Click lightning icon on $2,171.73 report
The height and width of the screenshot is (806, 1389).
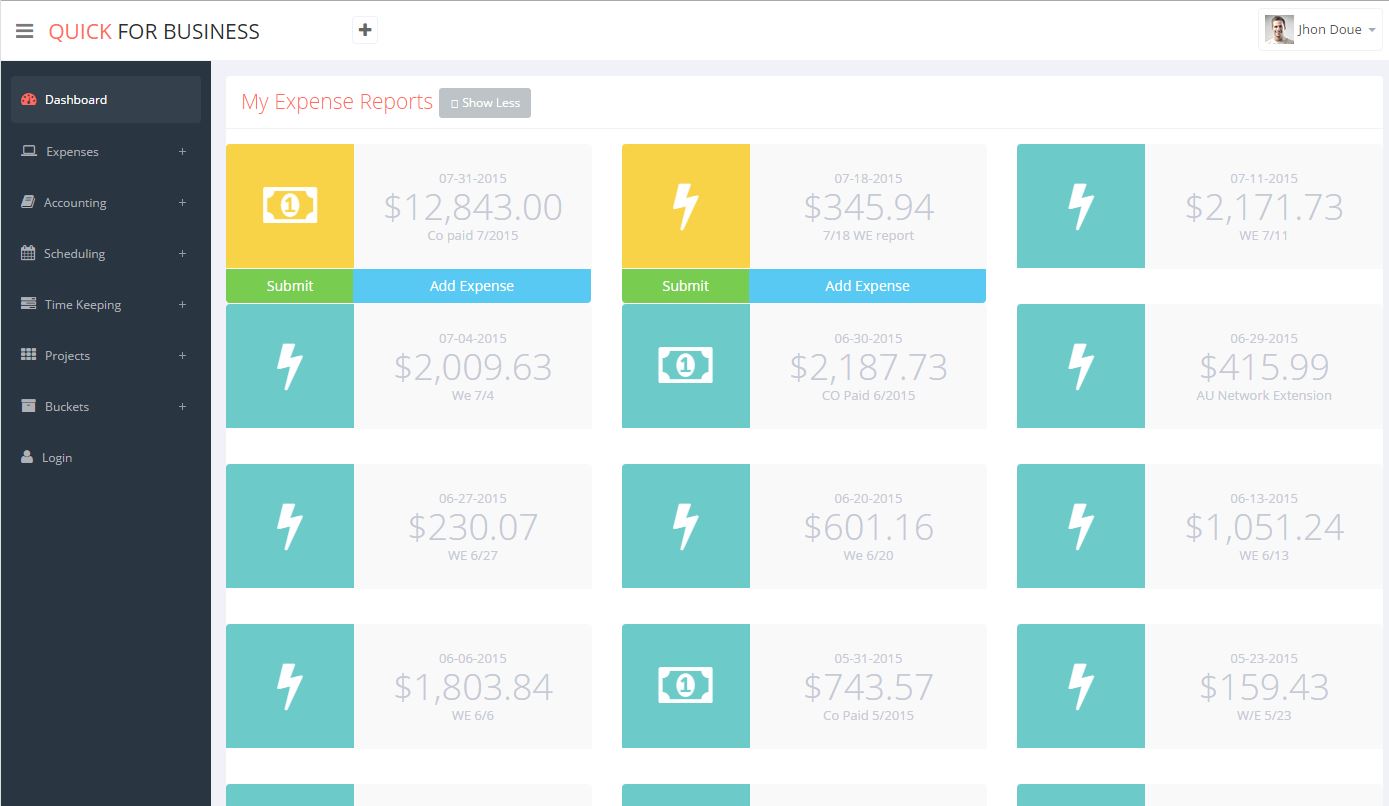tap(1081, 206)
